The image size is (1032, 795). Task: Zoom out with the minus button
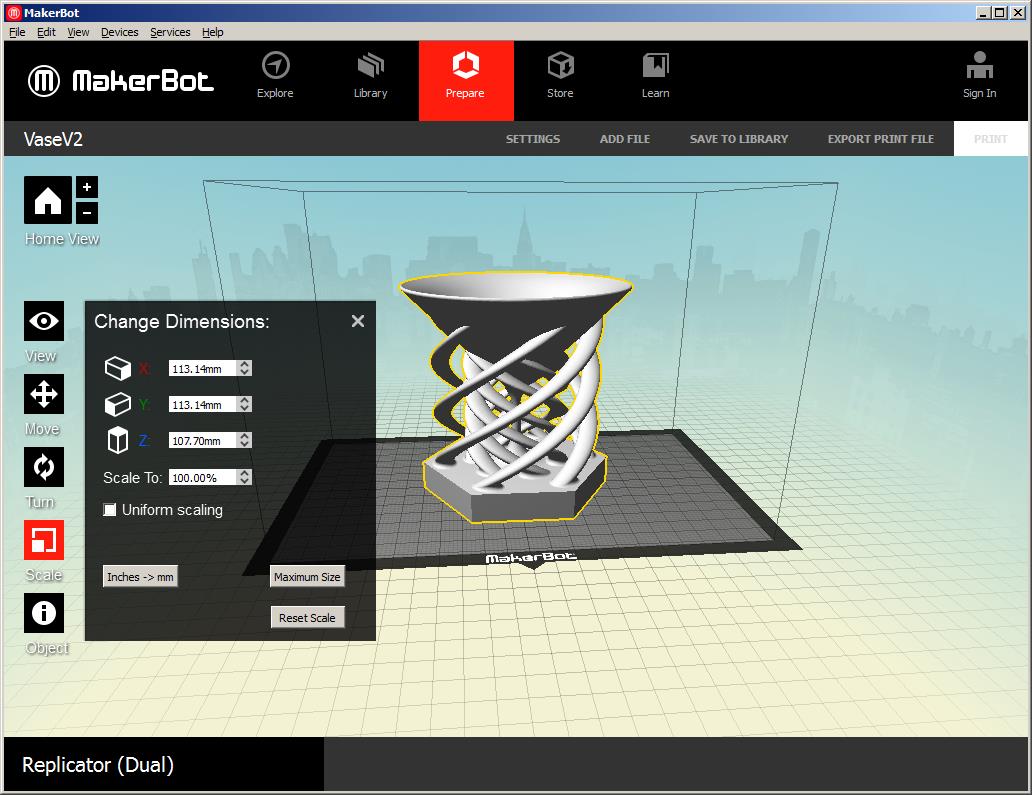pos(87,212)
